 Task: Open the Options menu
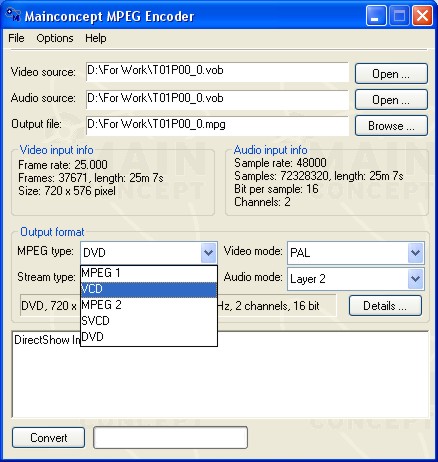(x=55, y=38)
